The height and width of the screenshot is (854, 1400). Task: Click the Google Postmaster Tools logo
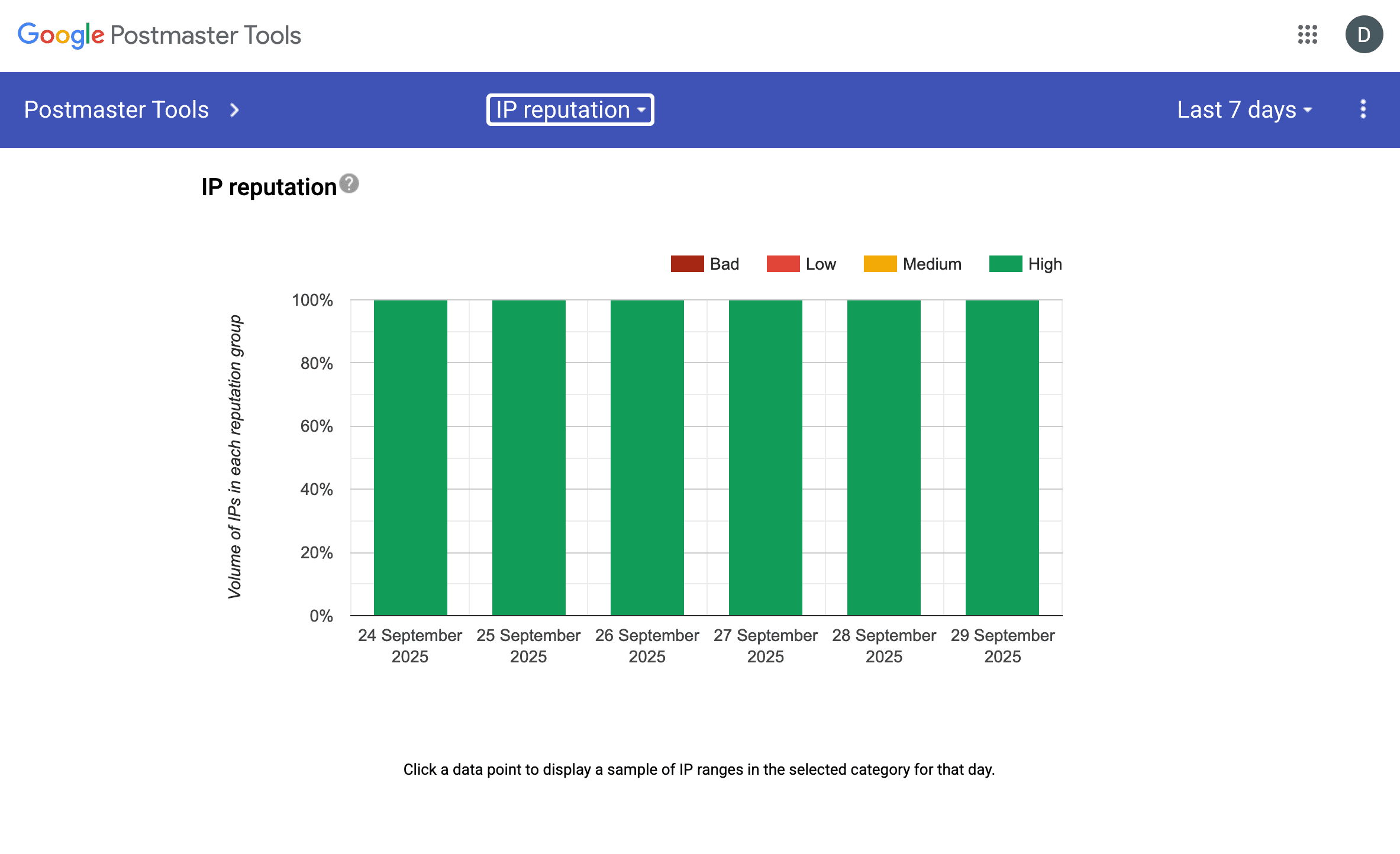[159, 35]
